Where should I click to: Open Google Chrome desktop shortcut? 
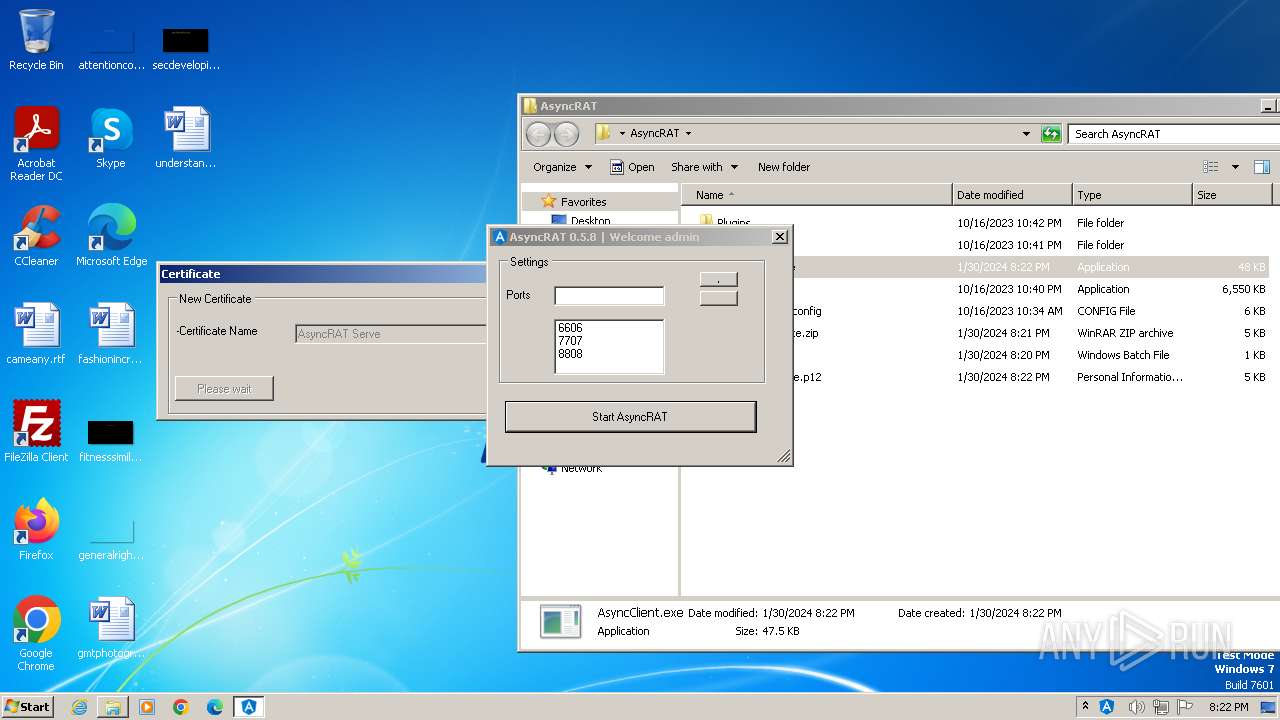click(36, 634)
